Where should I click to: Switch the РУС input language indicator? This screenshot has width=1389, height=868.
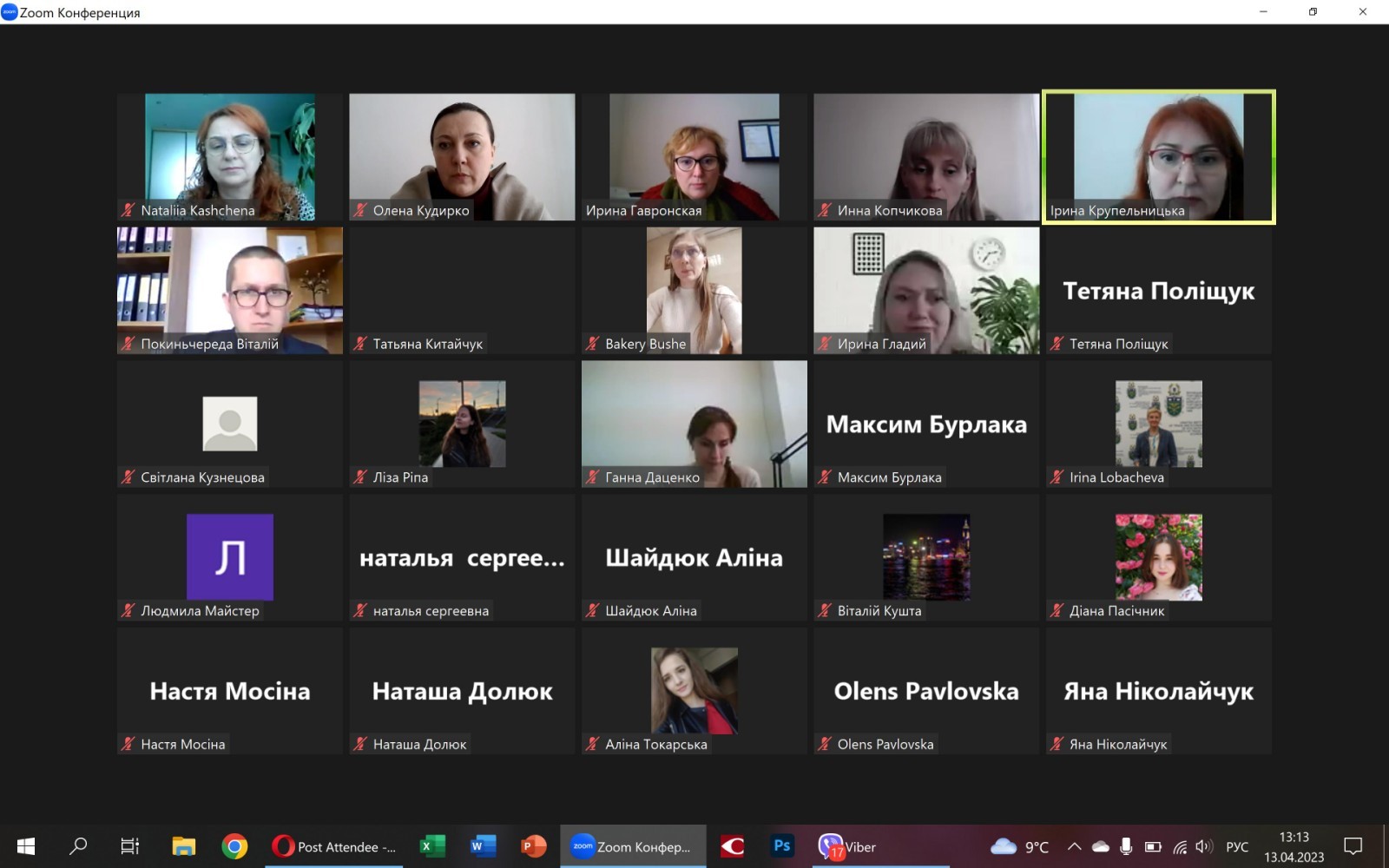(1236, 846)
